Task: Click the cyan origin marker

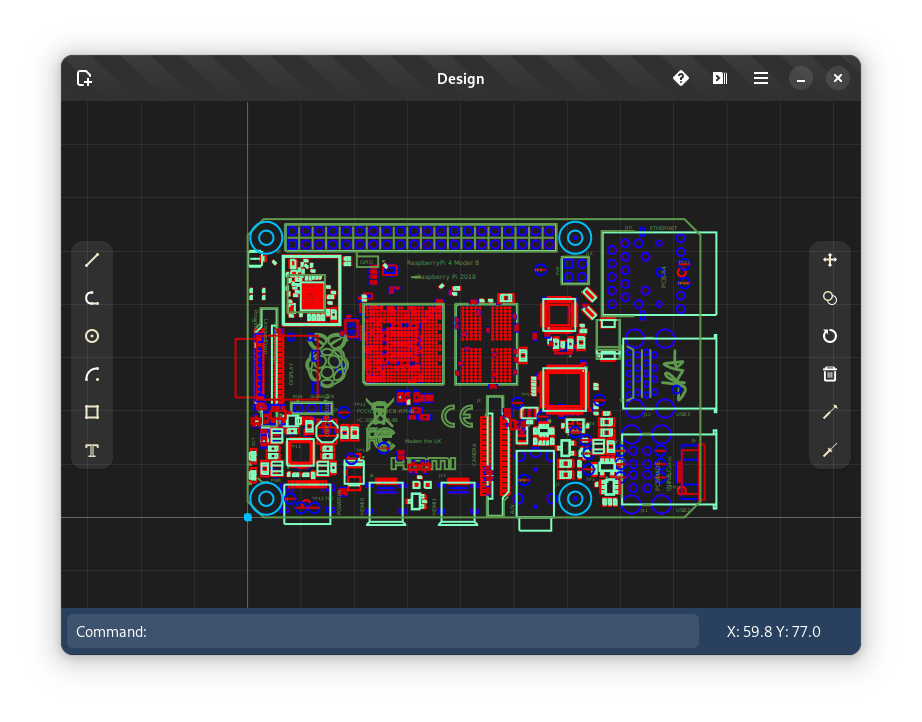Action: (x=248, y=517)
